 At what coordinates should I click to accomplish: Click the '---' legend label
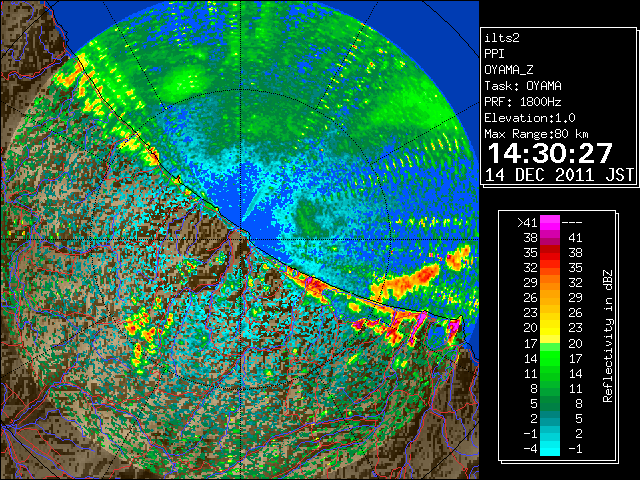coord(572,223)
